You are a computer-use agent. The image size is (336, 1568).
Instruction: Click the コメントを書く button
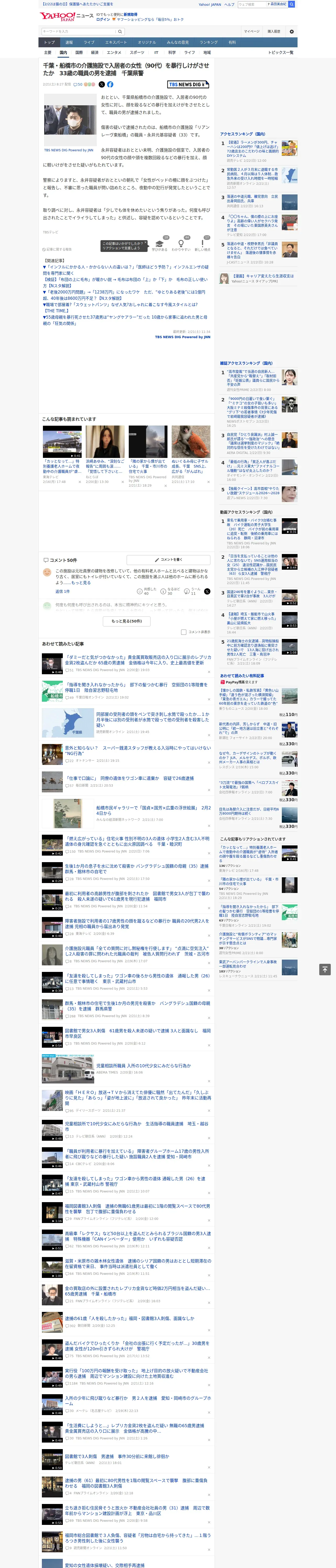169,560
